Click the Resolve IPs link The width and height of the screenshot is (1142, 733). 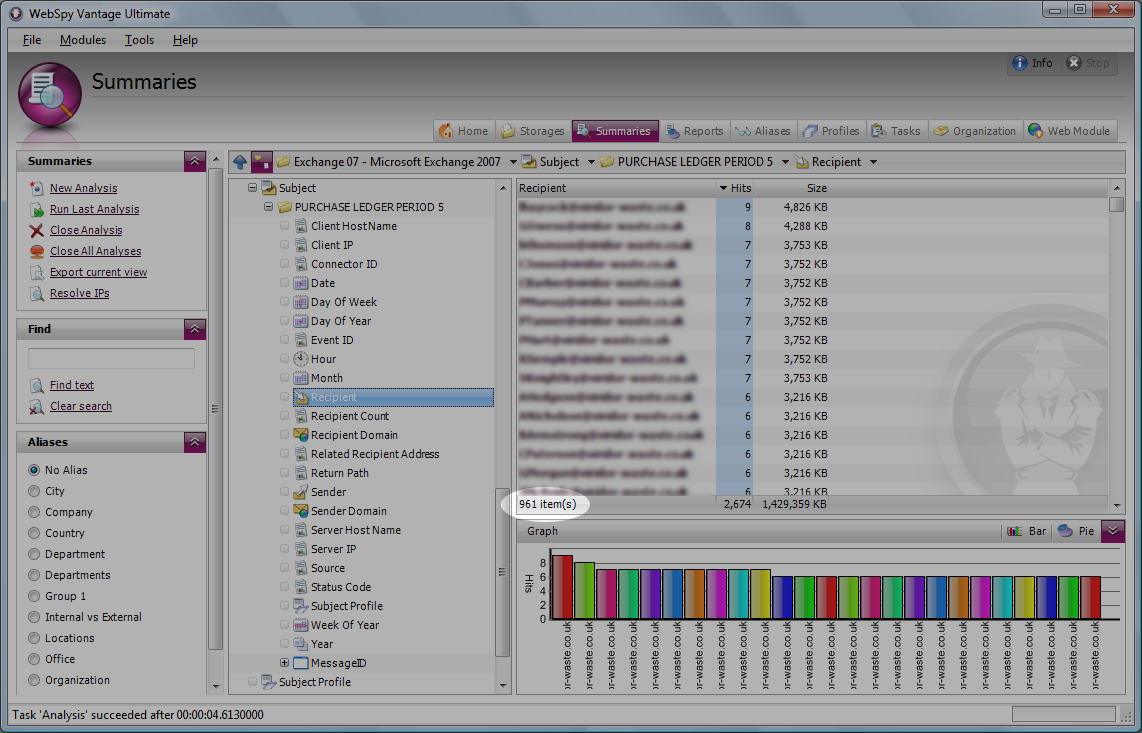79,294
